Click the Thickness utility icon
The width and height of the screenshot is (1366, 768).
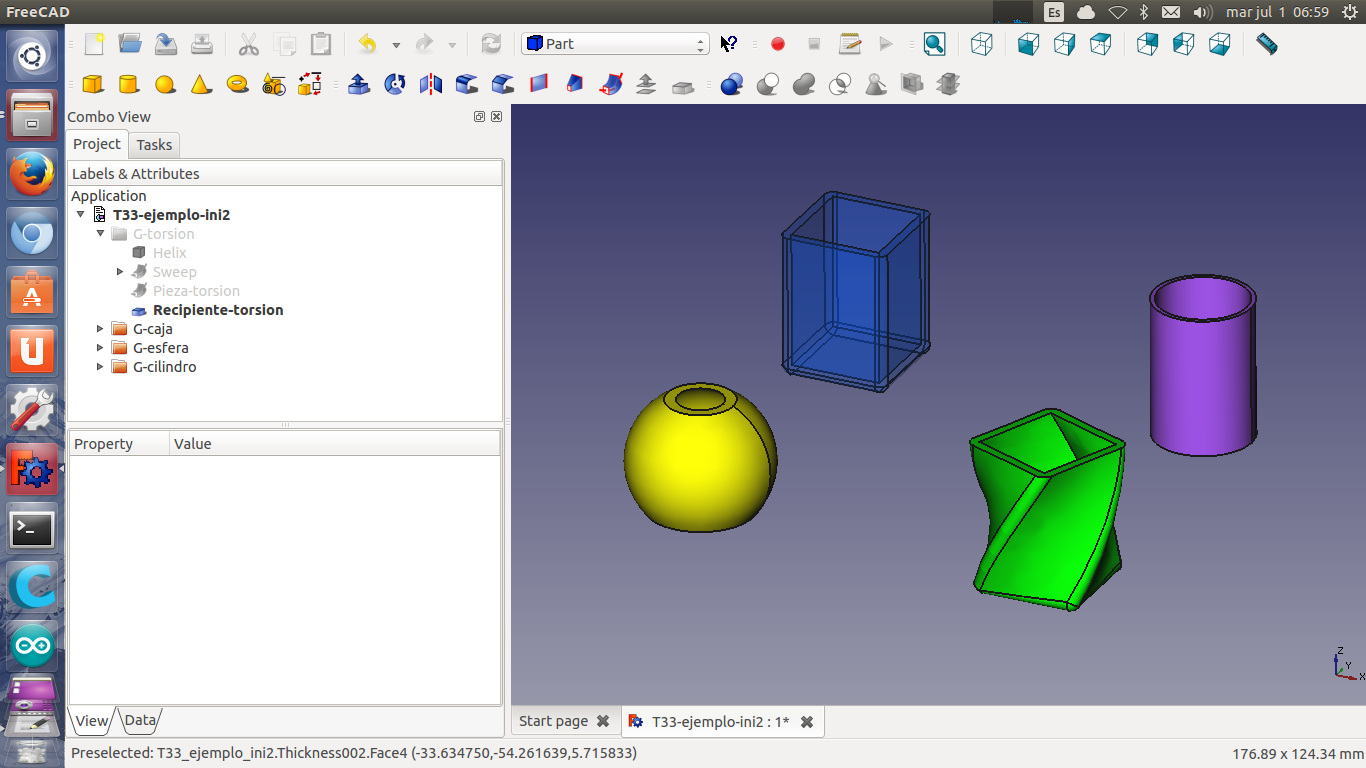(x=683, y=86)
